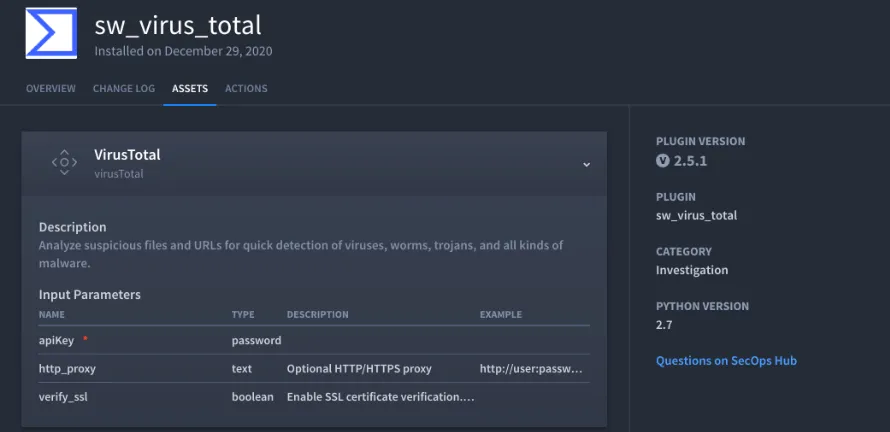Screen dimensions: 890x432
Task: Click the sw_virus_total sigma logo icon
Action: pos(51,33)
